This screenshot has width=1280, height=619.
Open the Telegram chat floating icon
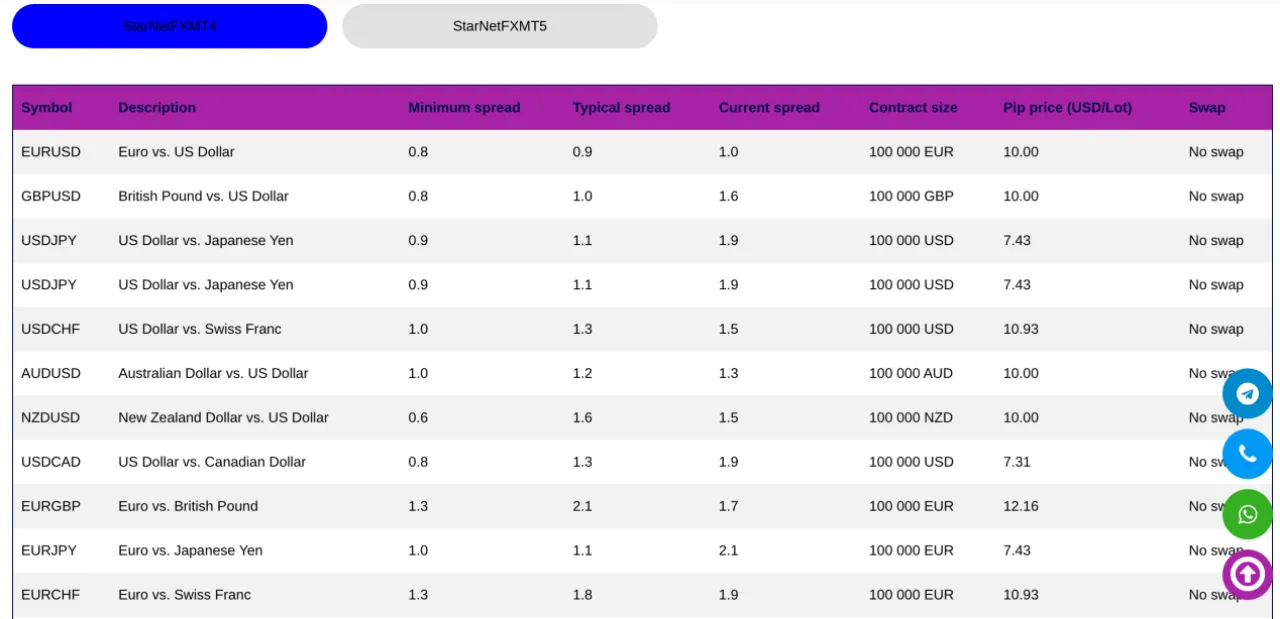pos(1247,393)
